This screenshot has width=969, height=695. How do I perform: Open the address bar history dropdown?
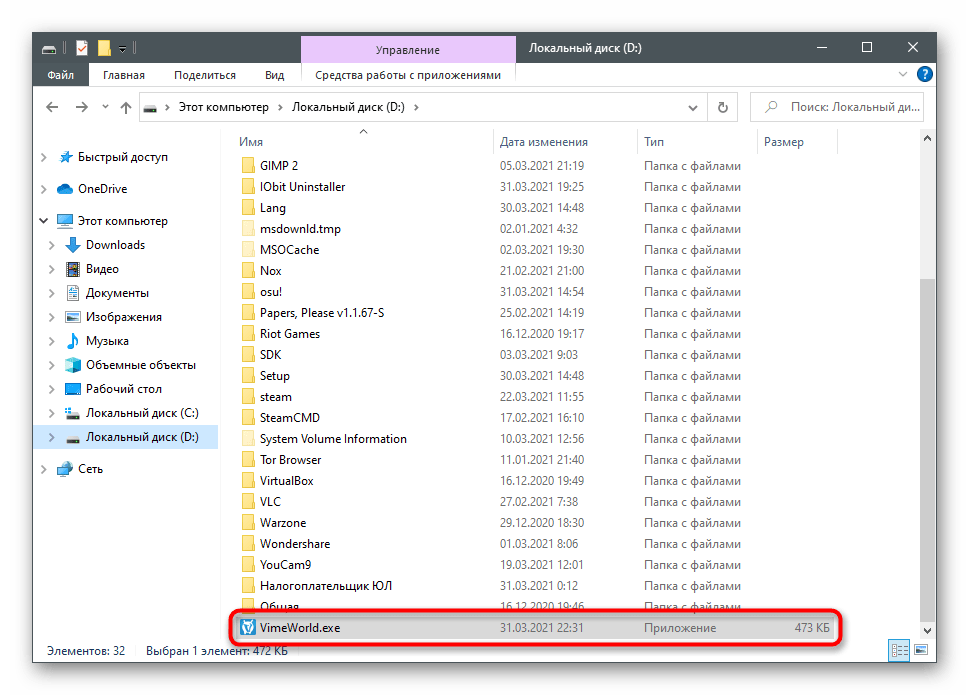click(x=693, y=107)
